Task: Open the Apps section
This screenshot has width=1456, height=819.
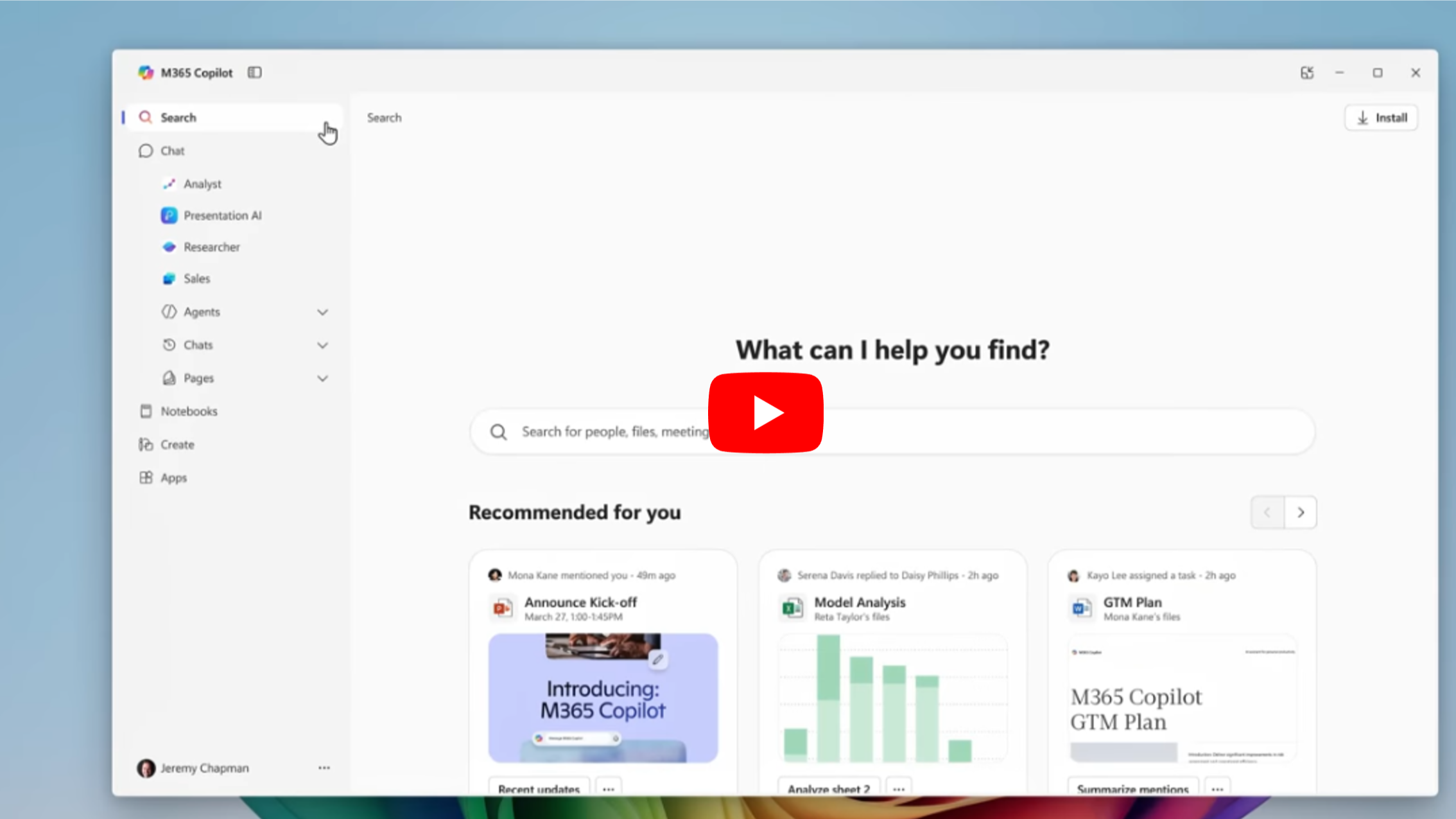Action: (173, 478)
